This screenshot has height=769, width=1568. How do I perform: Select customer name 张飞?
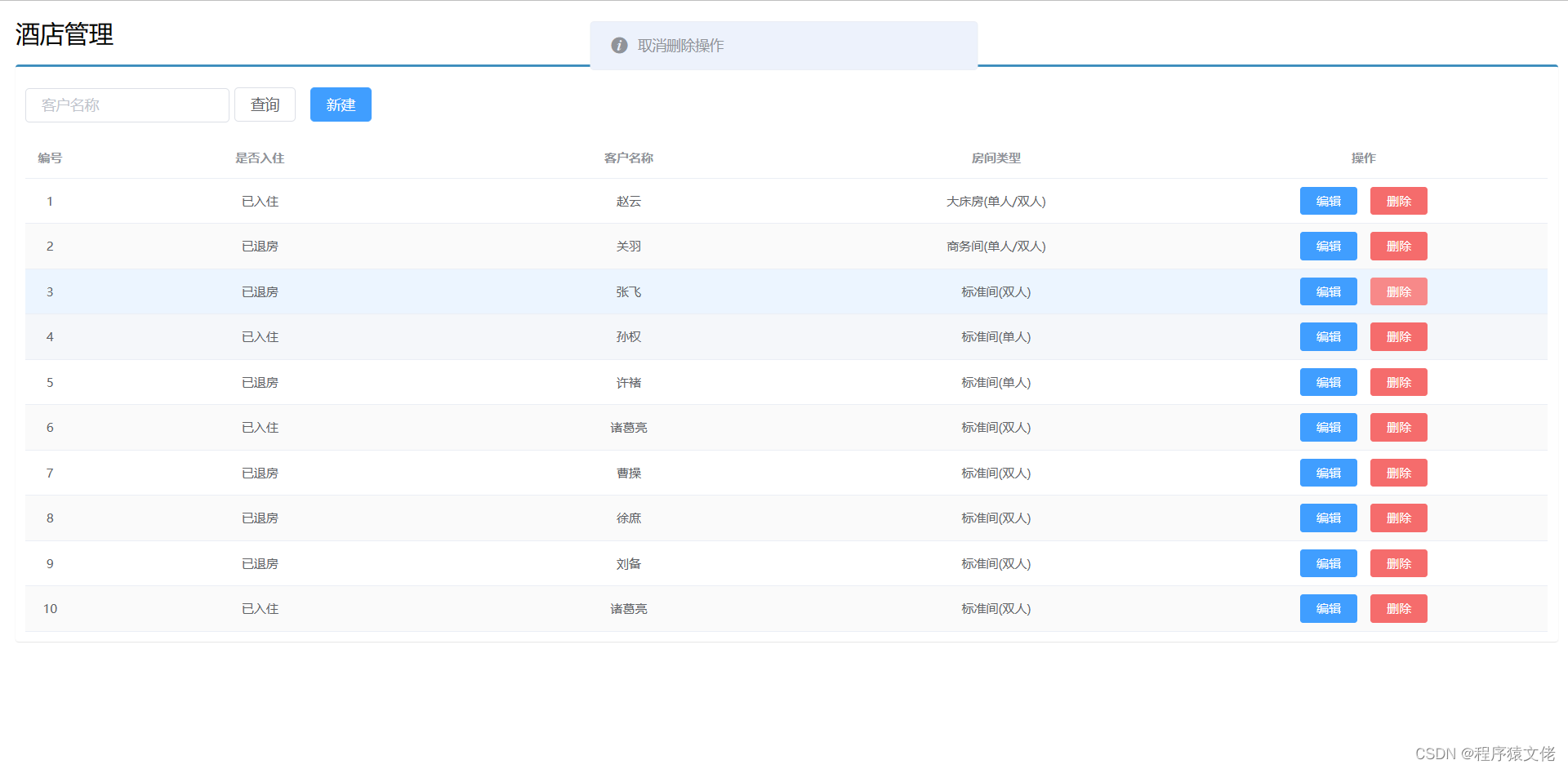click(x=628, y=292)
